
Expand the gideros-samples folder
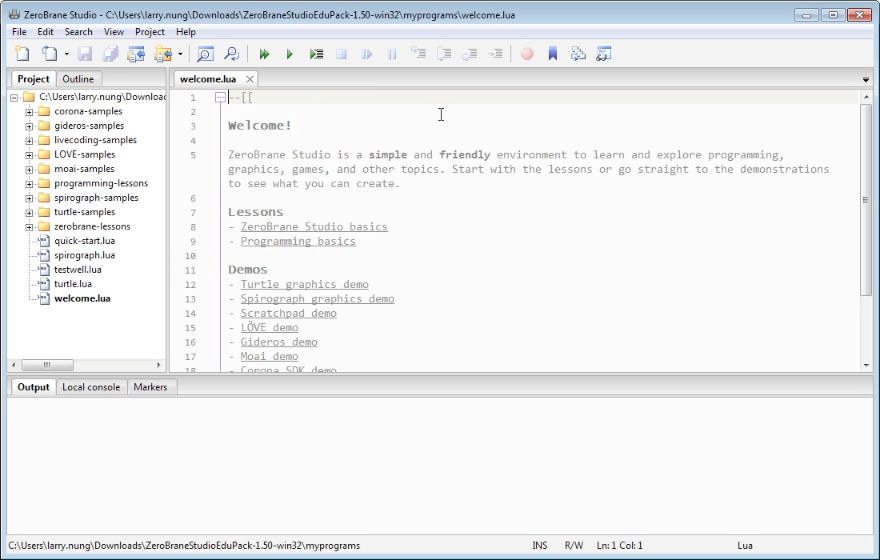click(x=29, y=126)
